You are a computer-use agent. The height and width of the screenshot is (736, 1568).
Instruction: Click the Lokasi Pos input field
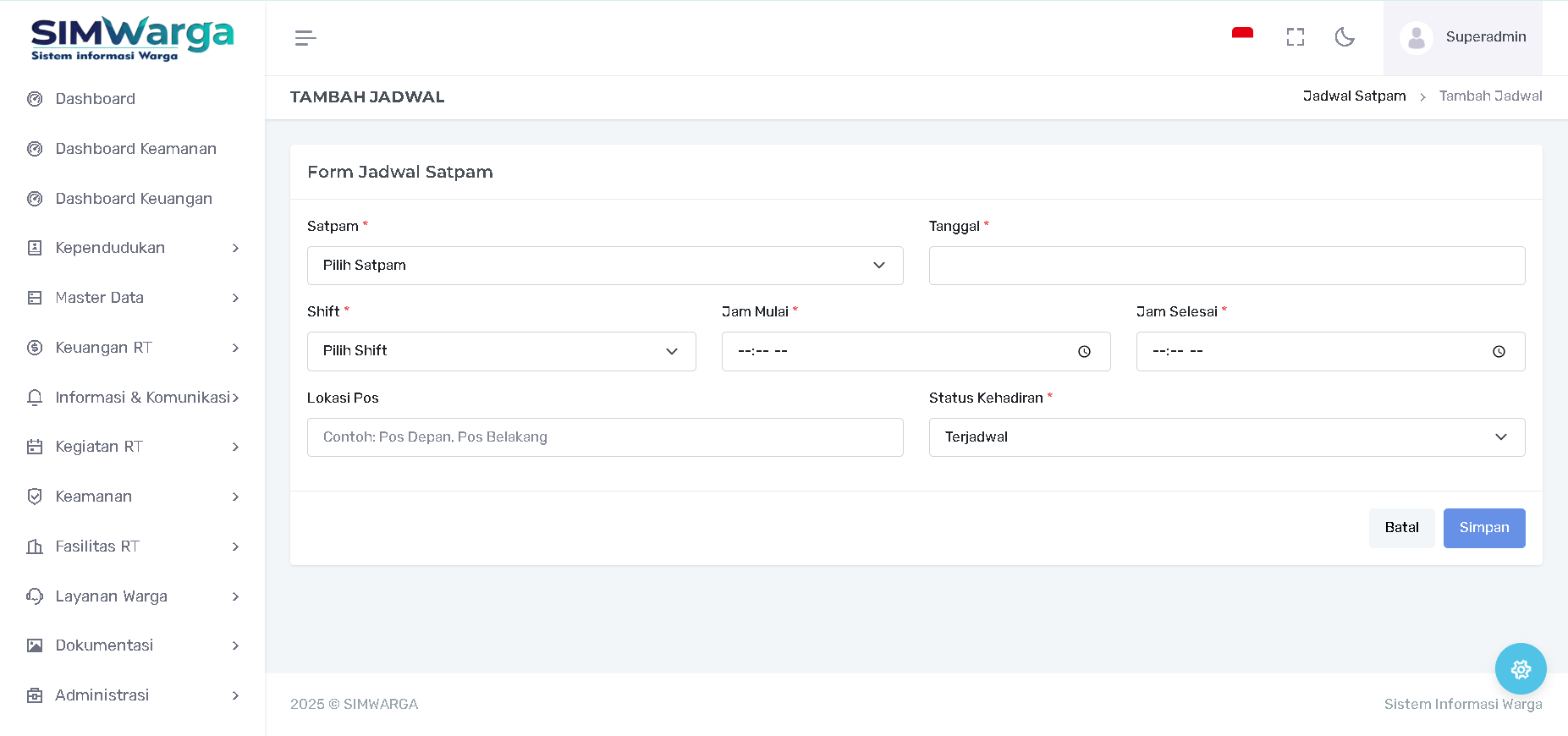click(605, 437)
